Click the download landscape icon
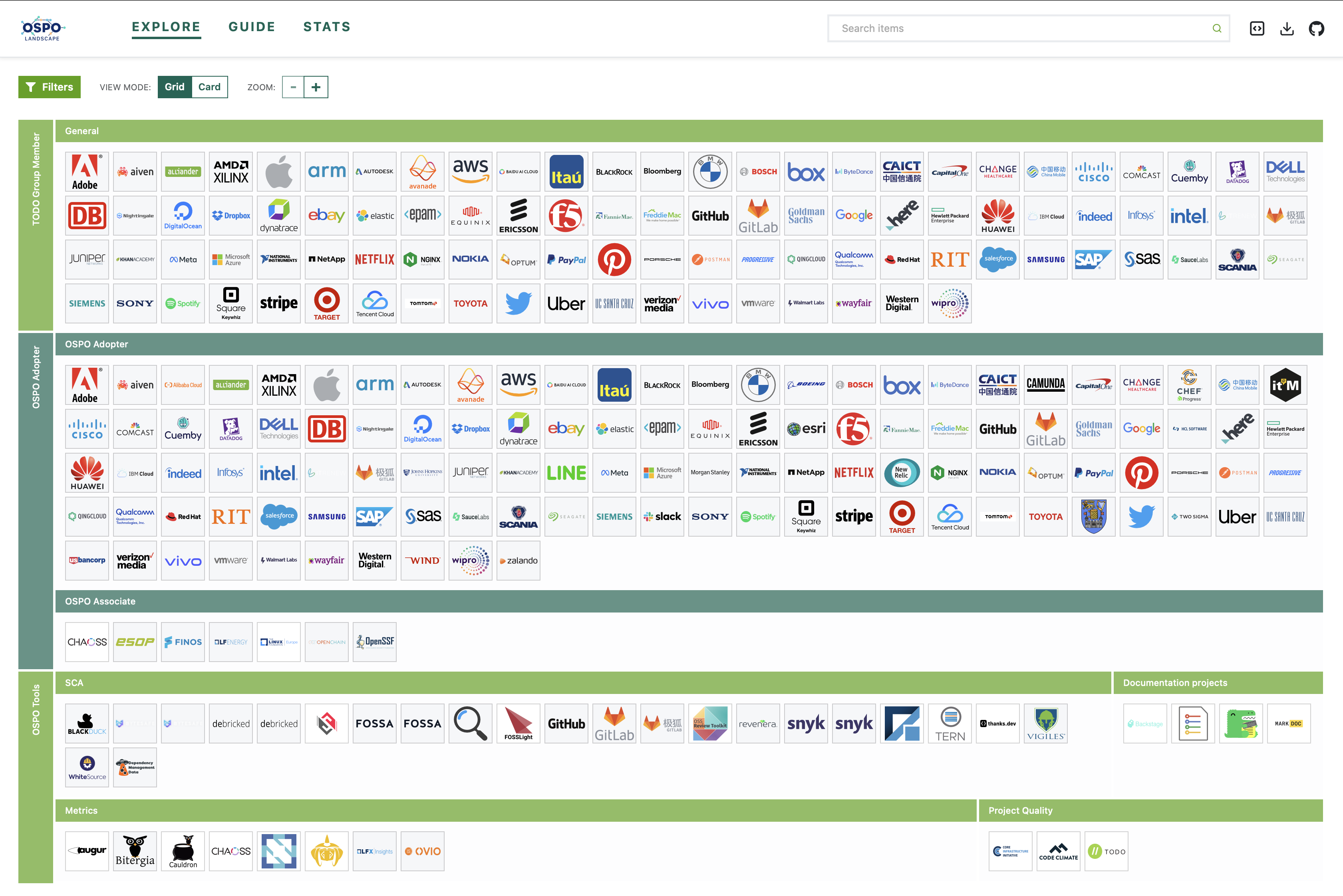This screenshot has height=896, width=1343. point(1286,29)
